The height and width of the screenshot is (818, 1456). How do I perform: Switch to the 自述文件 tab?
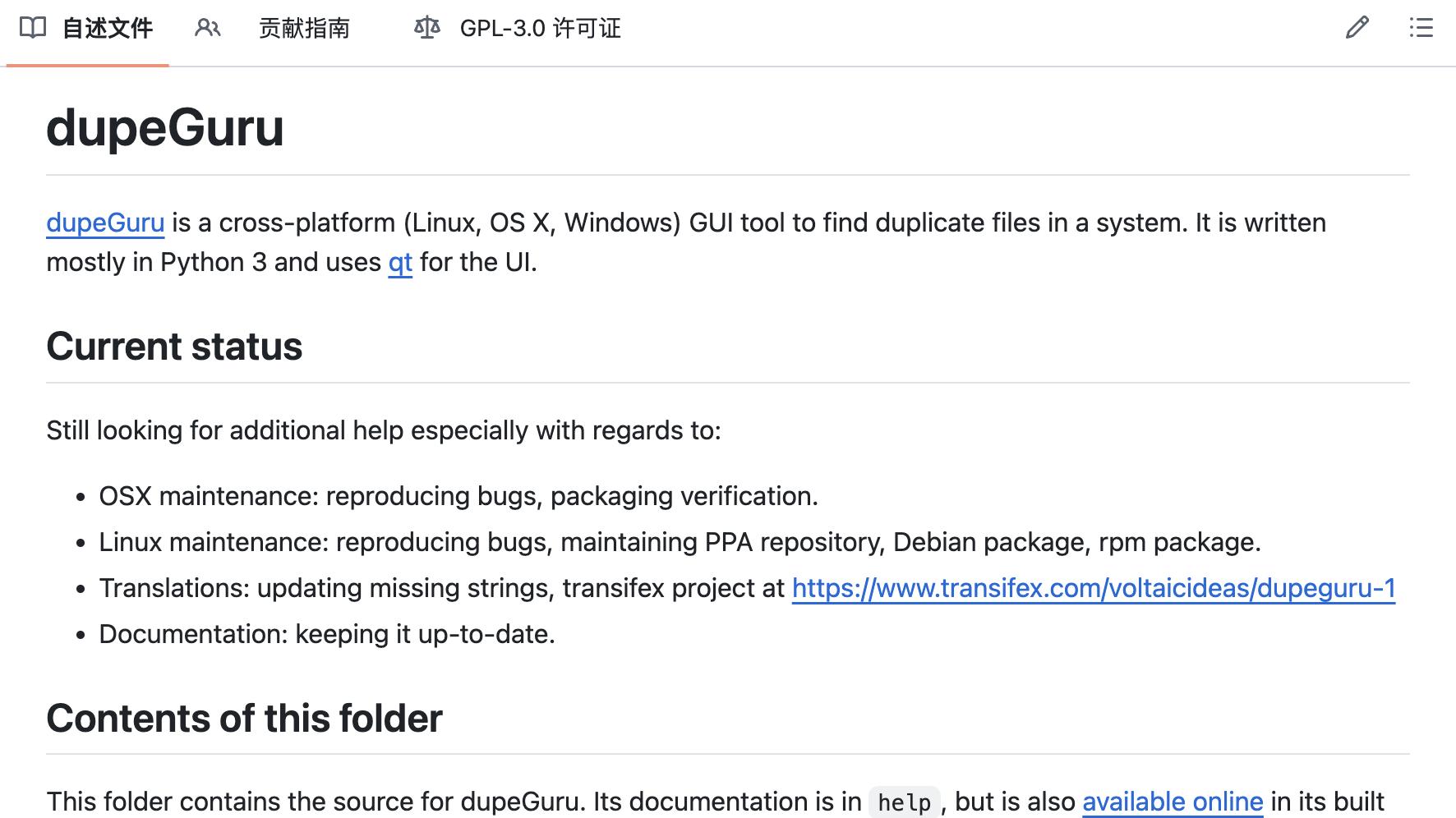tap(107, 29)
